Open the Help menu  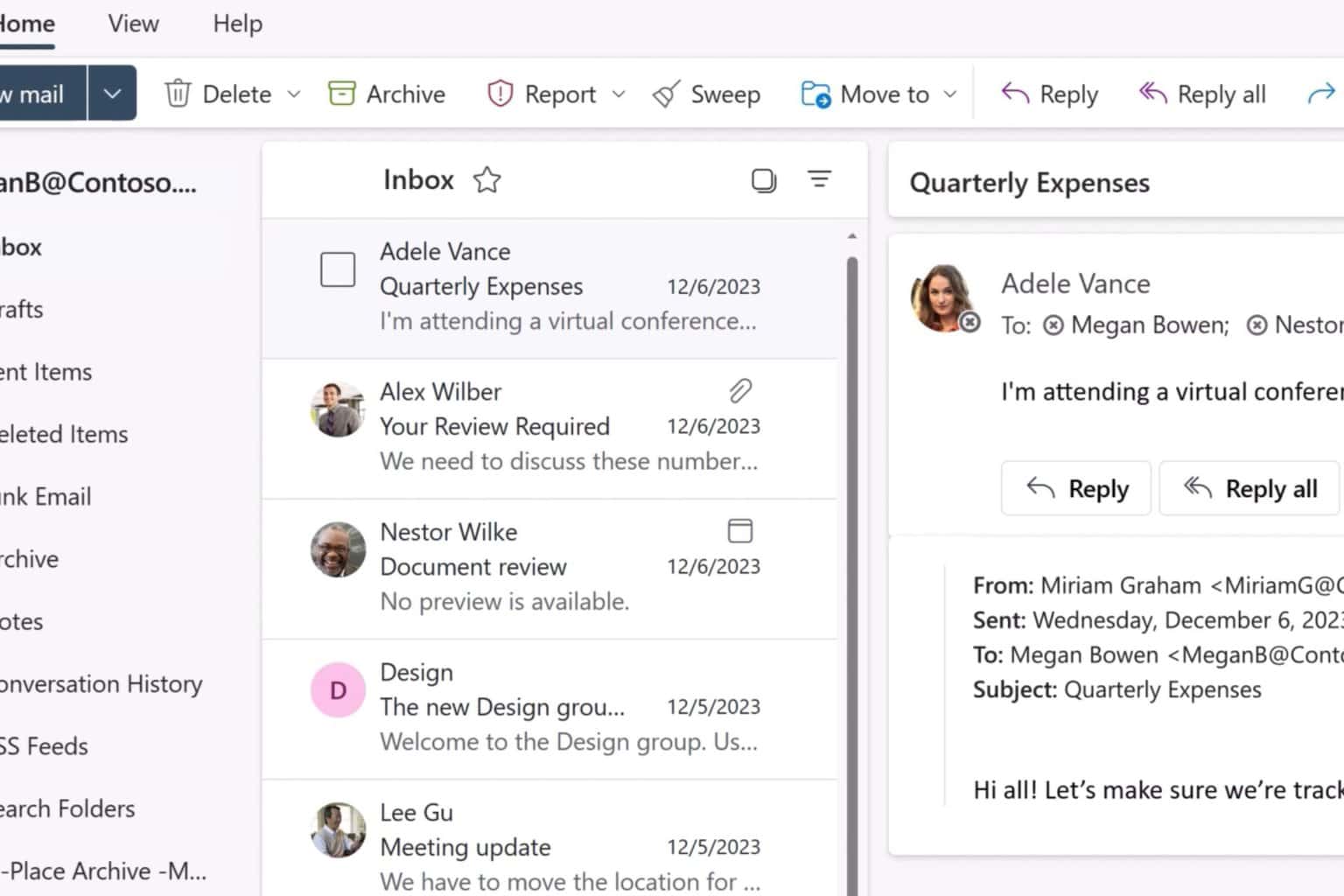[237, 24]
